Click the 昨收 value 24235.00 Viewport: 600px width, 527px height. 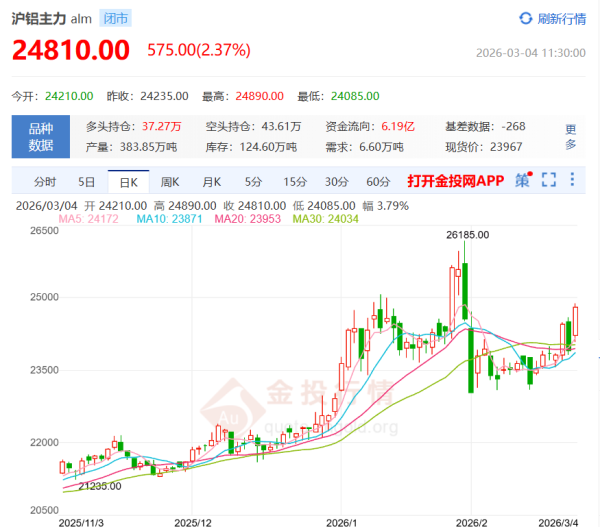click(x=164, y=96)
